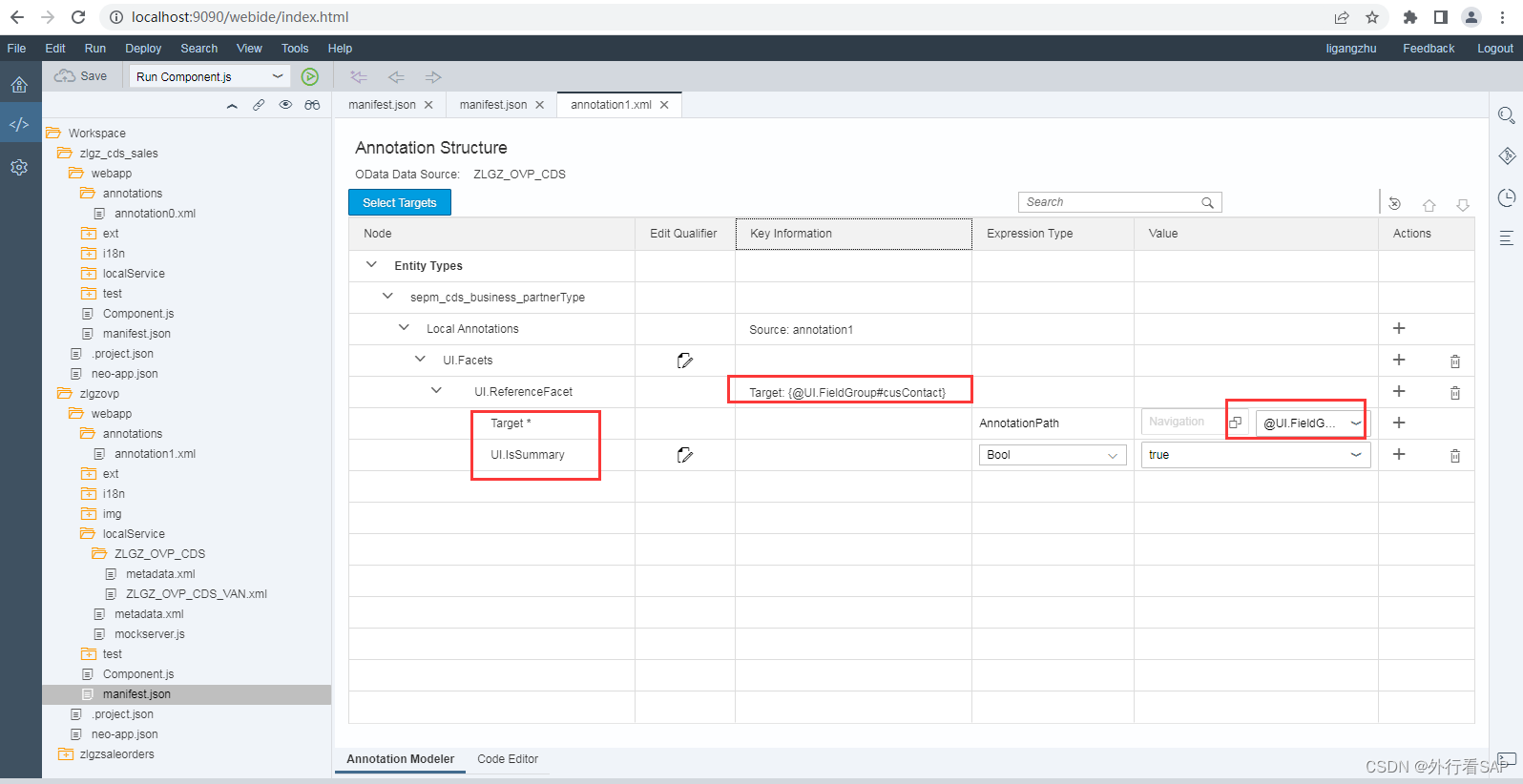The image size is (1523, 784).
Task: Open the Git history clock icon
Action: tap(1507, 197)
